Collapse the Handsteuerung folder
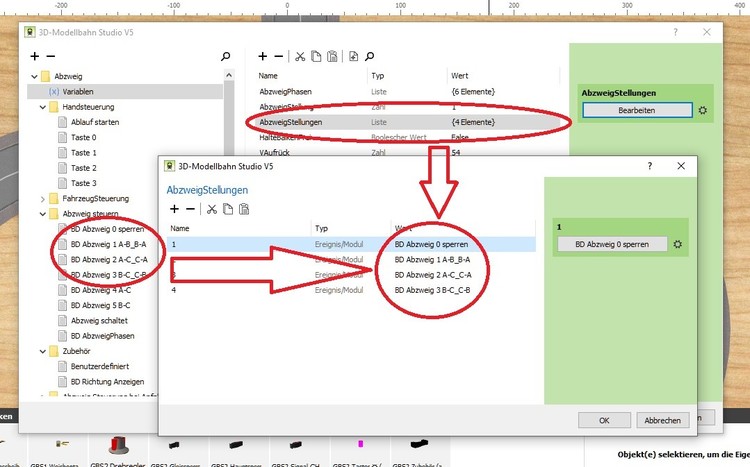The height and width of the screenshot is (467, 750). tap(43, 107)
